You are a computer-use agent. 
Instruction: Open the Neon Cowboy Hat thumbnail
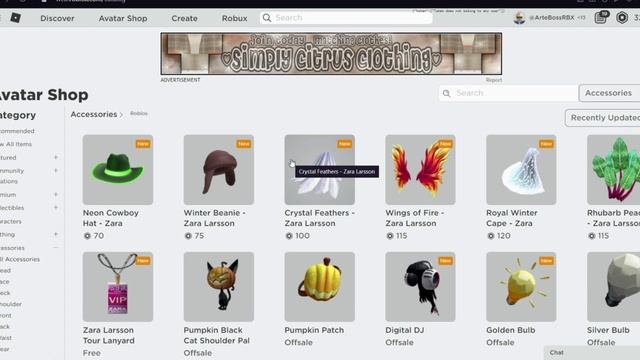click(118, 170)
